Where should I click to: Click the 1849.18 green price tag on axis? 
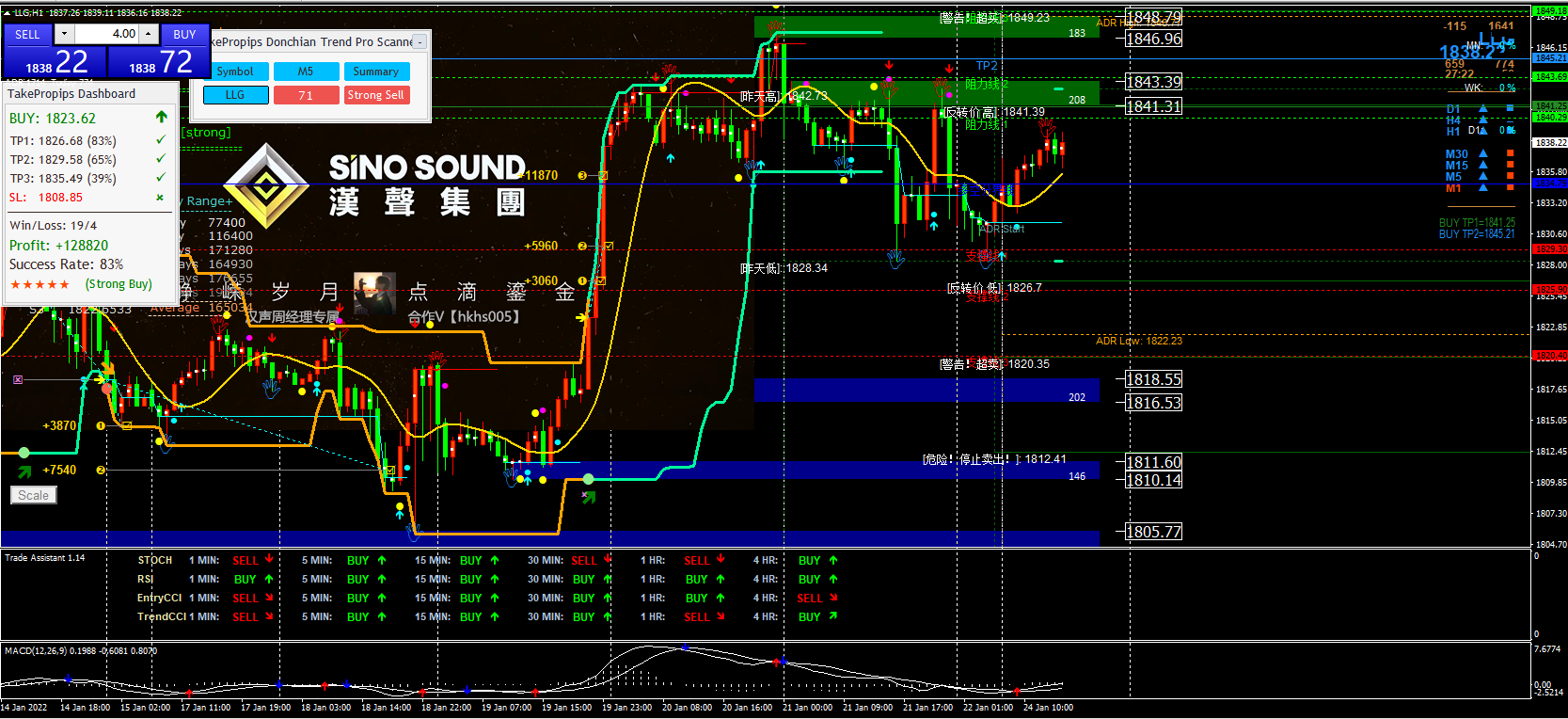pos(1550,11)
